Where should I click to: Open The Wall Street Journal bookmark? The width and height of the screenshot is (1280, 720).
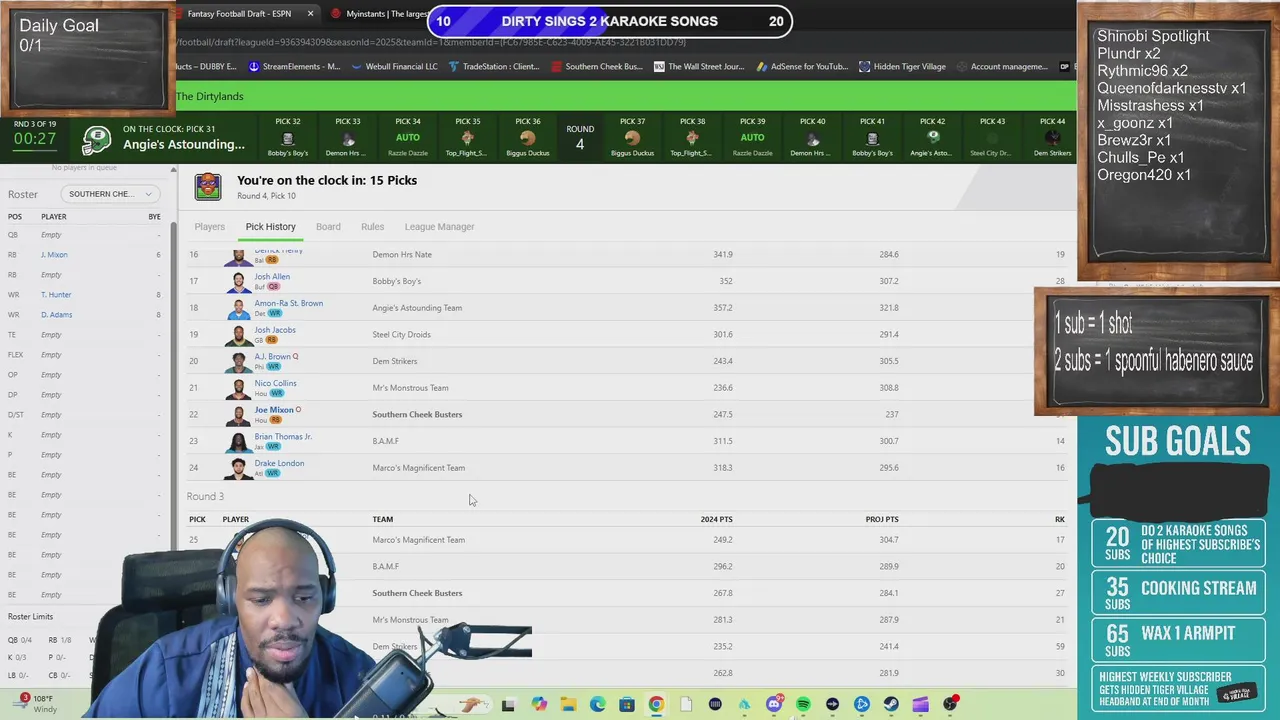699,67
